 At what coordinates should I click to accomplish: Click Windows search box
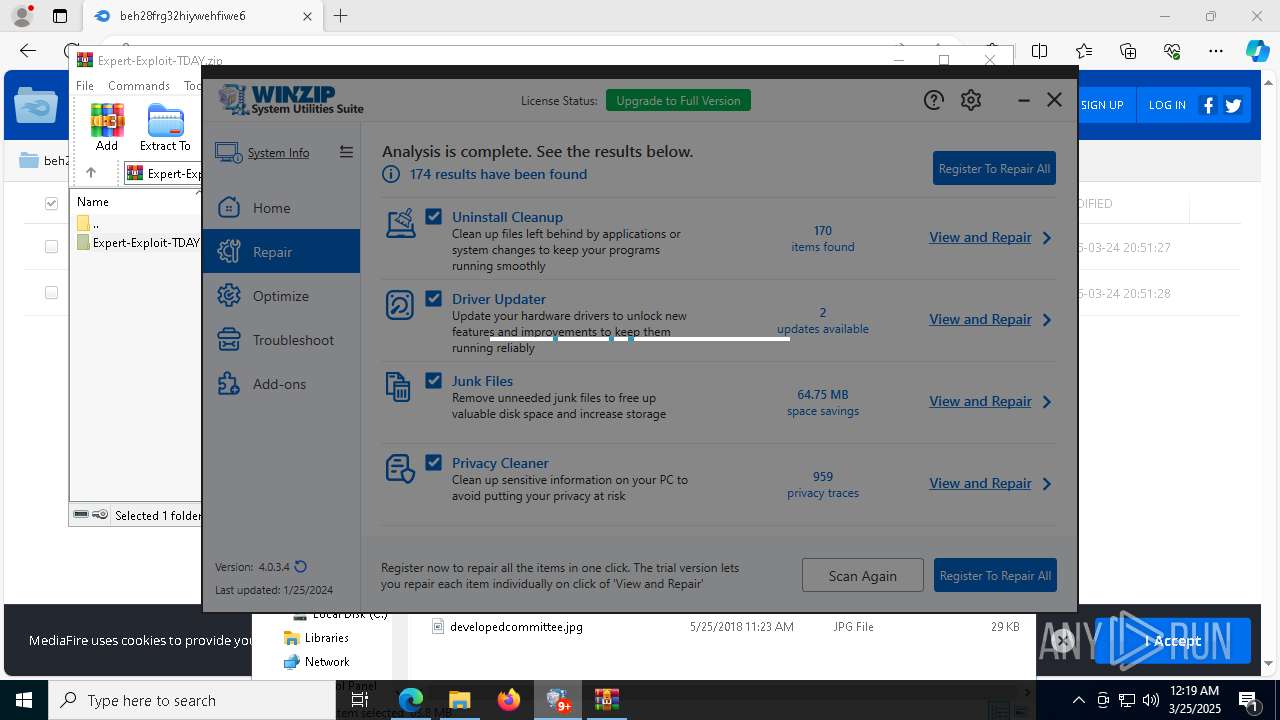coord(192,700)
